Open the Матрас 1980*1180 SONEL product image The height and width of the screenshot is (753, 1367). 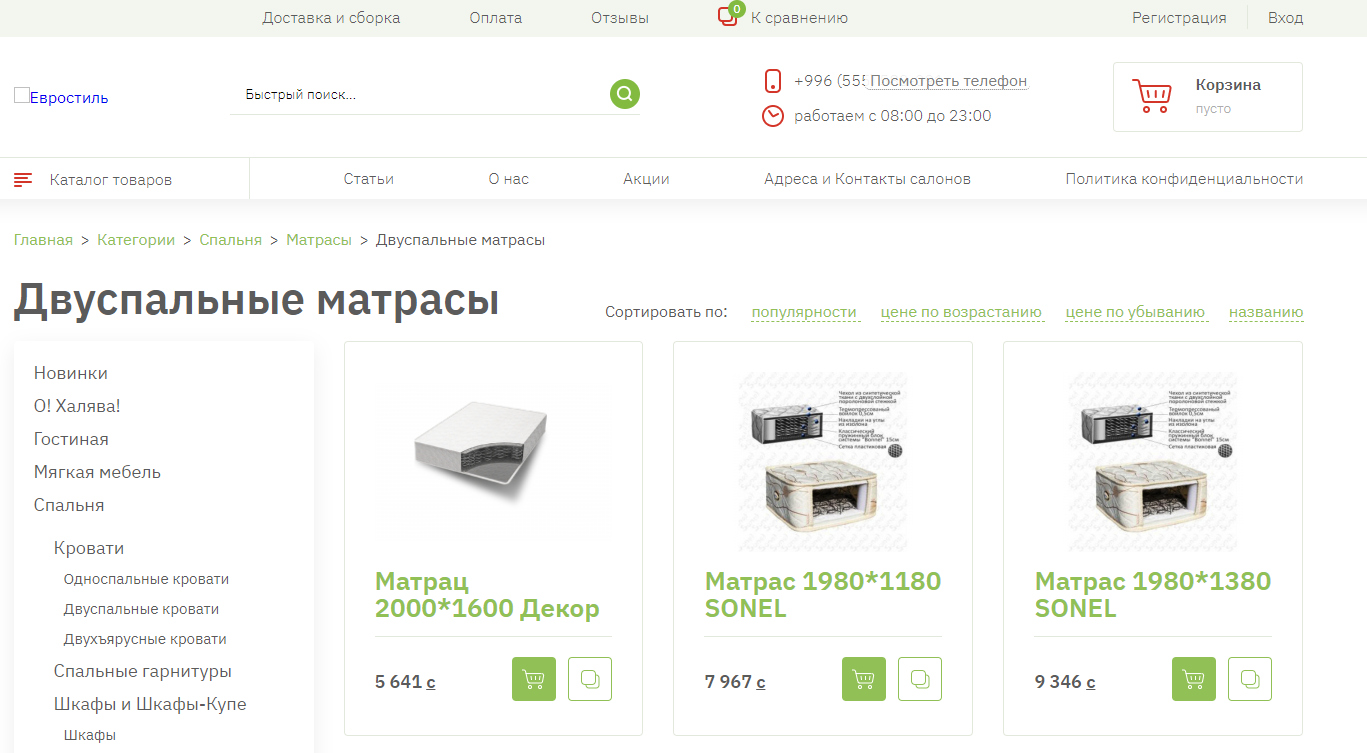823,462
